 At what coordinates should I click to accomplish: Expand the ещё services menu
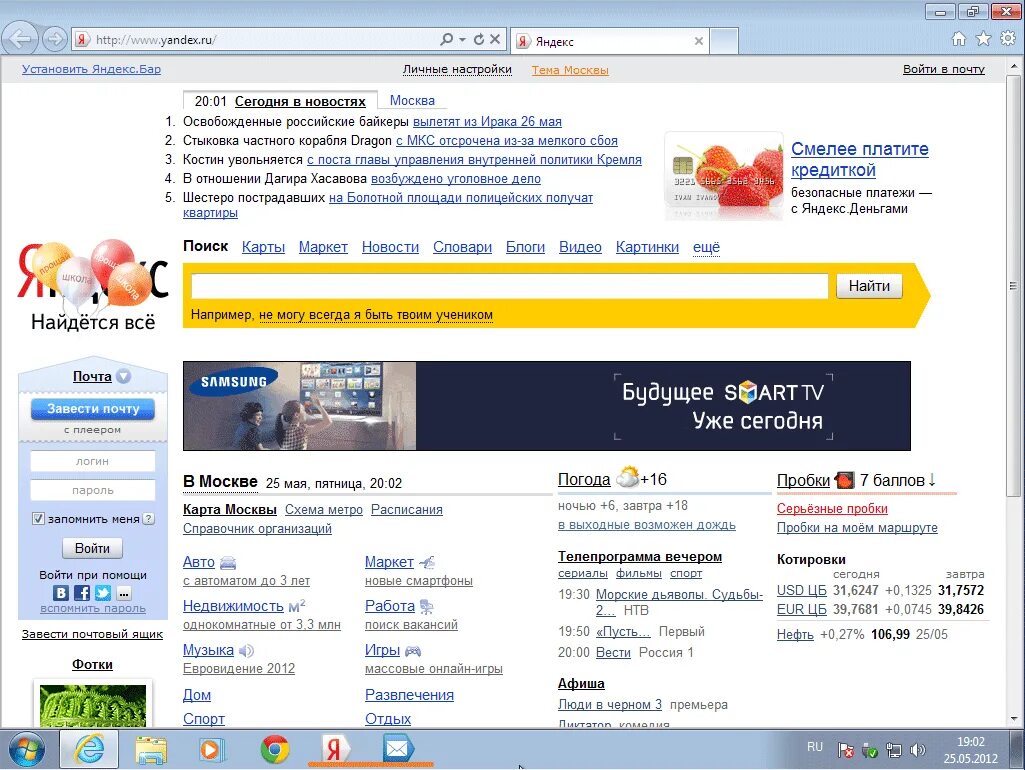pyautogui.click(x=706, y=247)
